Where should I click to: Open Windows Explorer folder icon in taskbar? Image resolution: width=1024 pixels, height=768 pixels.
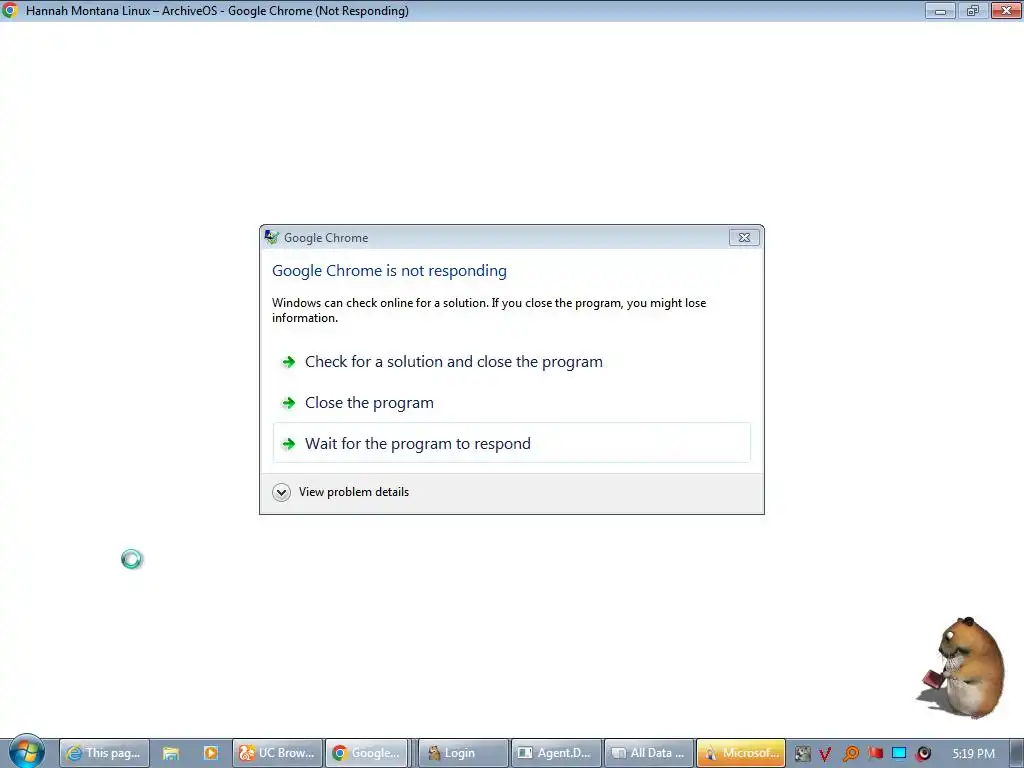click(170, 753)
